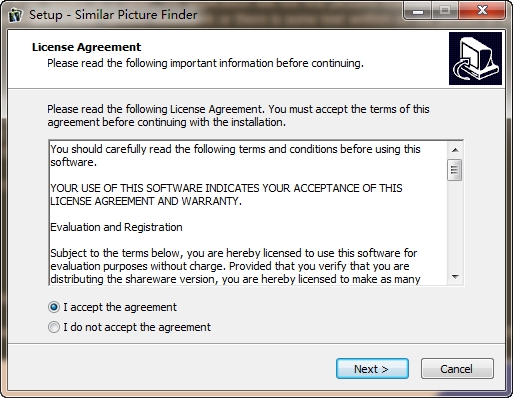Click the disabled maximize button
The width and height of the screenshot is (513, 398).
[x=445, y=11]
